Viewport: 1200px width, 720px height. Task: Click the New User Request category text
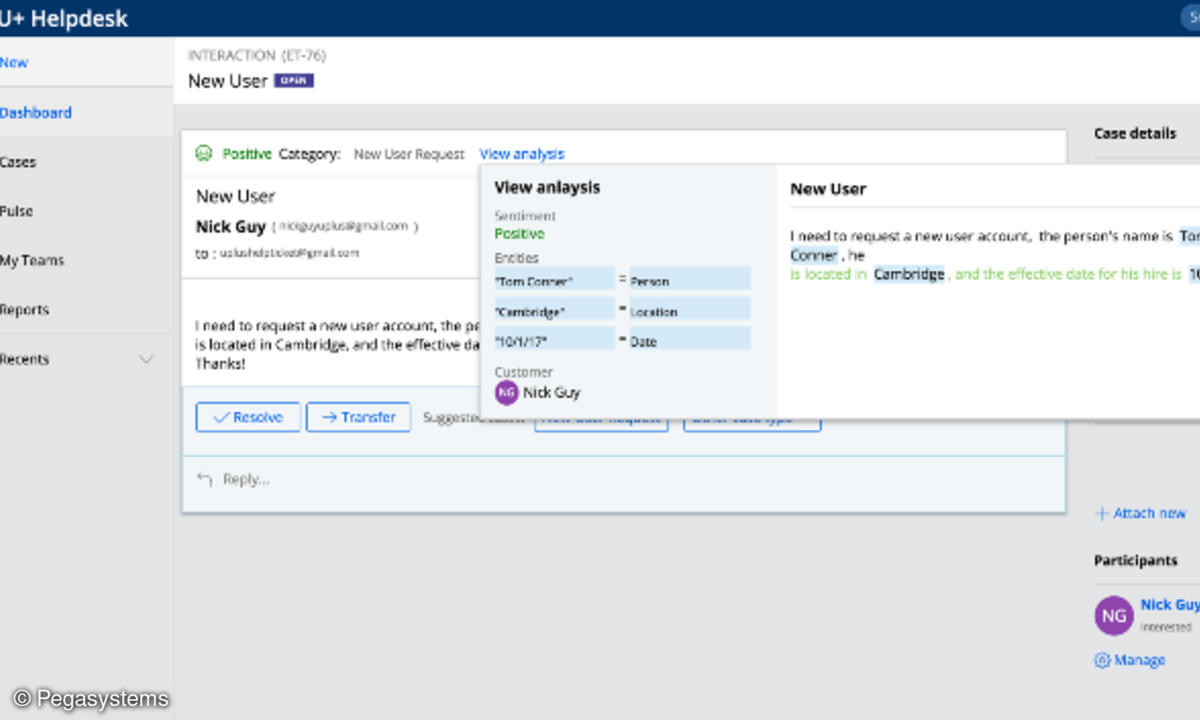[x=409, y=154]
